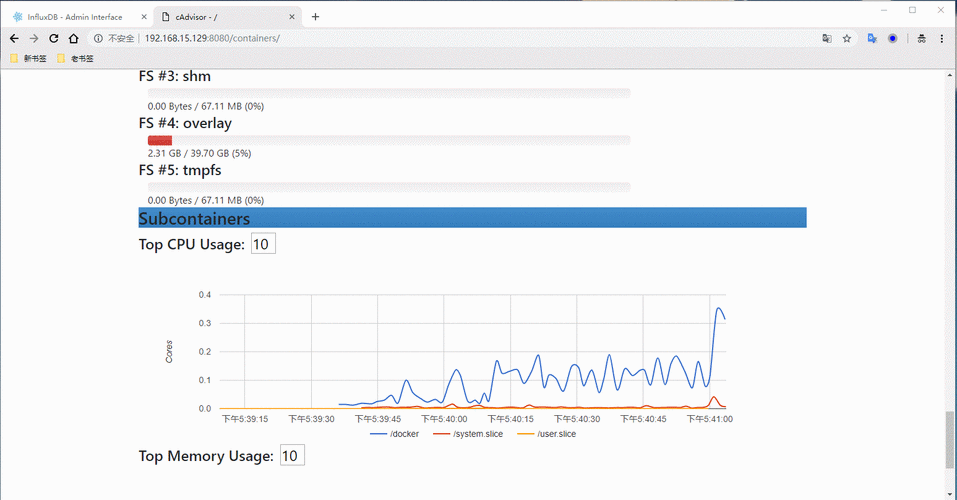Select the text 2.31 GB / 39.70 GB (5%)
957x500 pixels.
[199, 153]
